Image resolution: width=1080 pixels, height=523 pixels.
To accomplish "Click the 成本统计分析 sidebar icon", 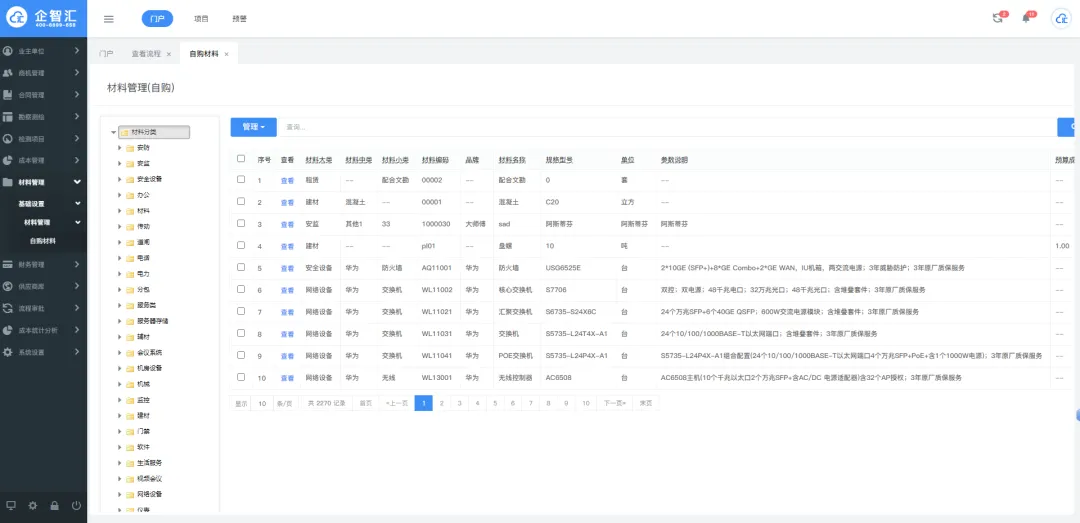I will tap(8, 330).
